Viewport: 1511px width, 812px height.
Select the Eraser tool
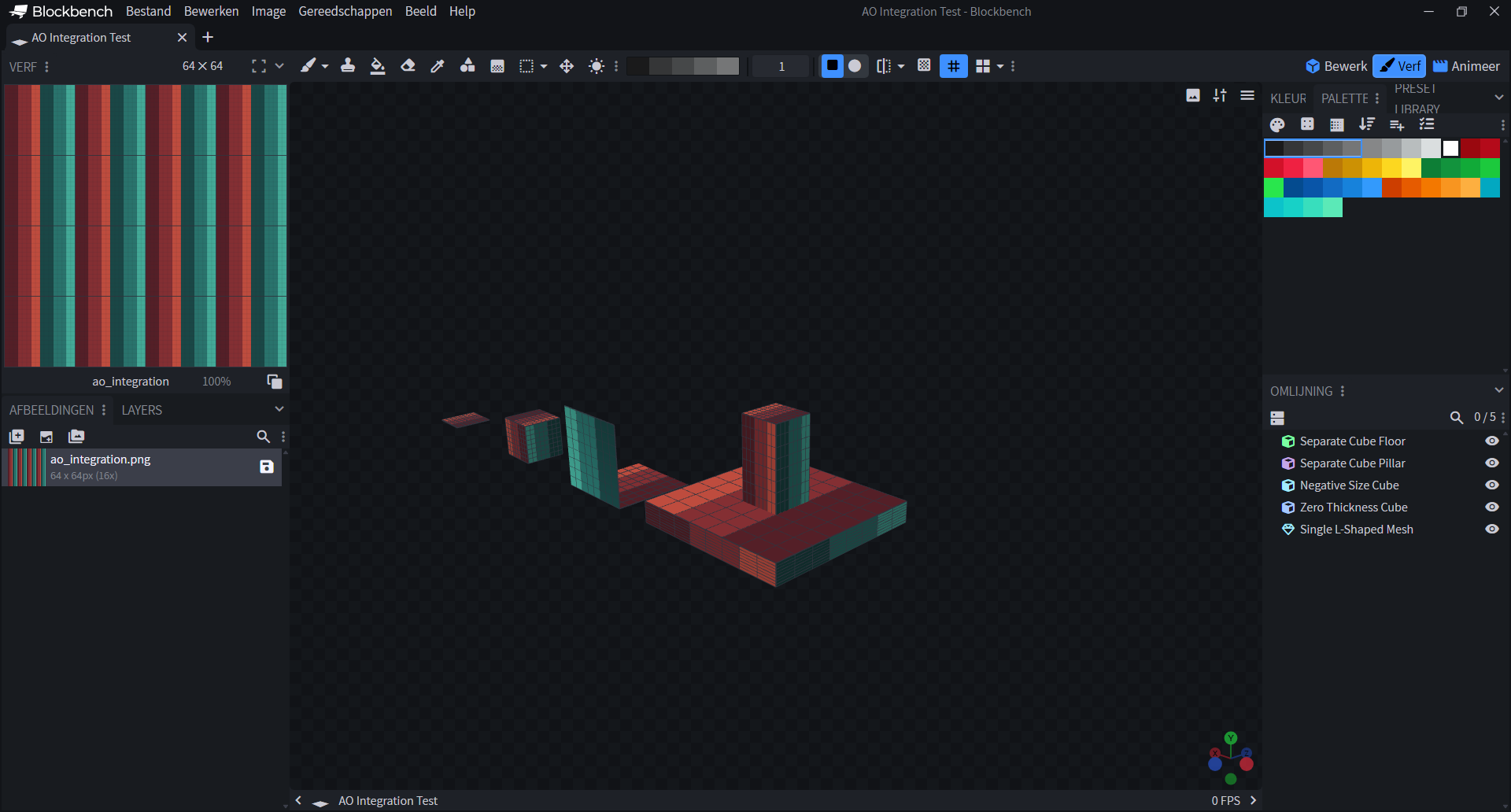pos(408,66)
